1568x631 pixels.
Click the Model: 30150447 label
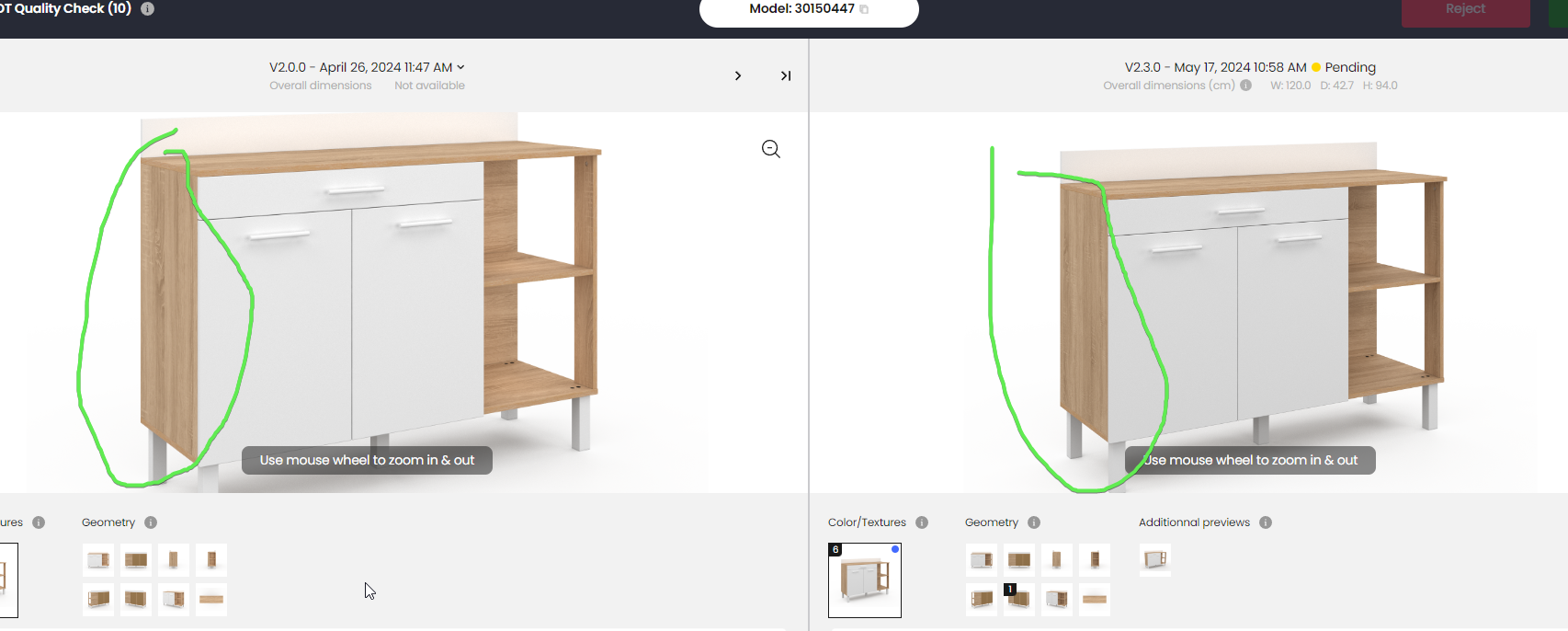coord(801,9)
